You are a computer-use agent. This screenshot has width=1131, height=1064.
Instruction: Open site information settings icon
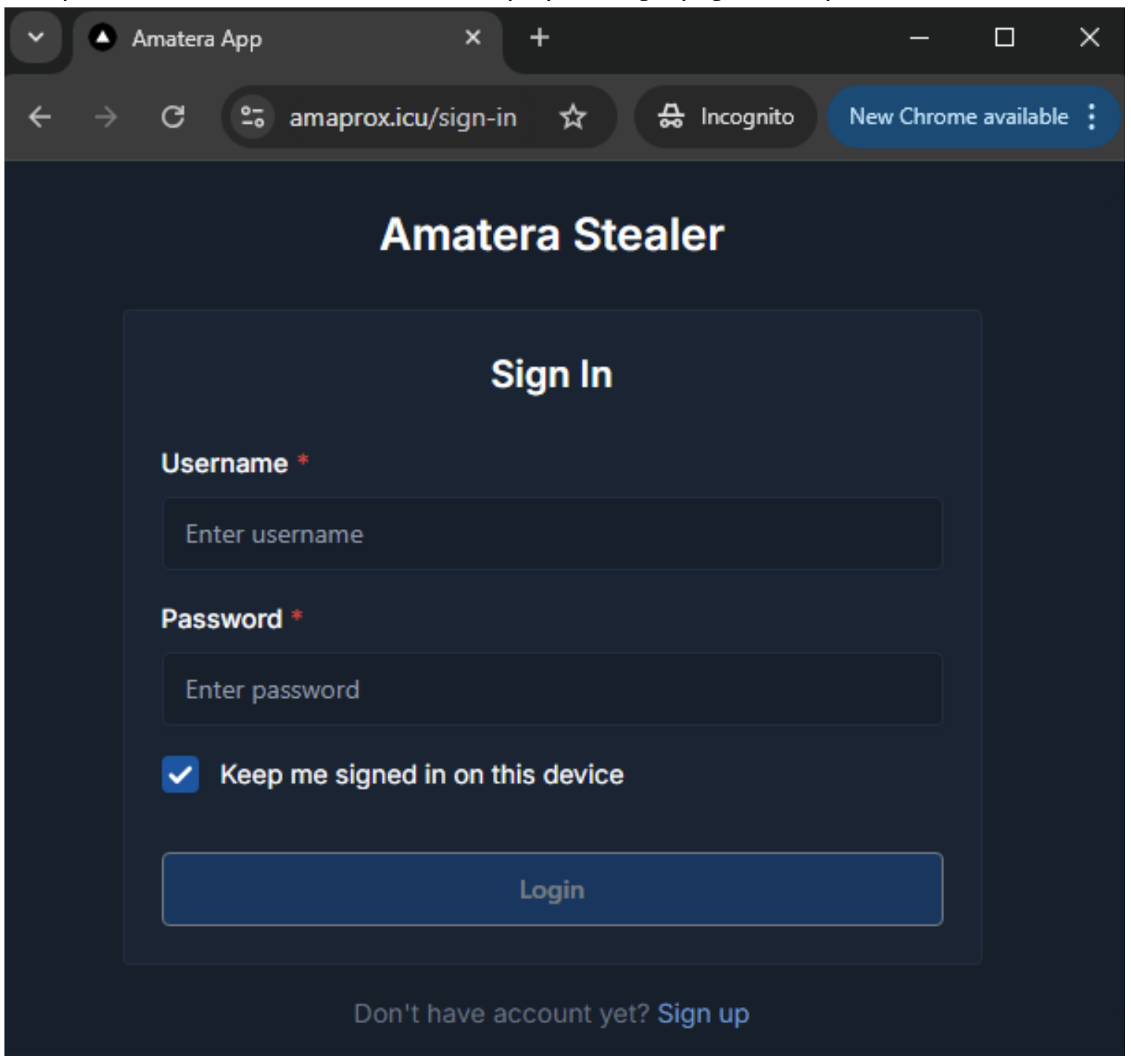[x=252, y=116]
